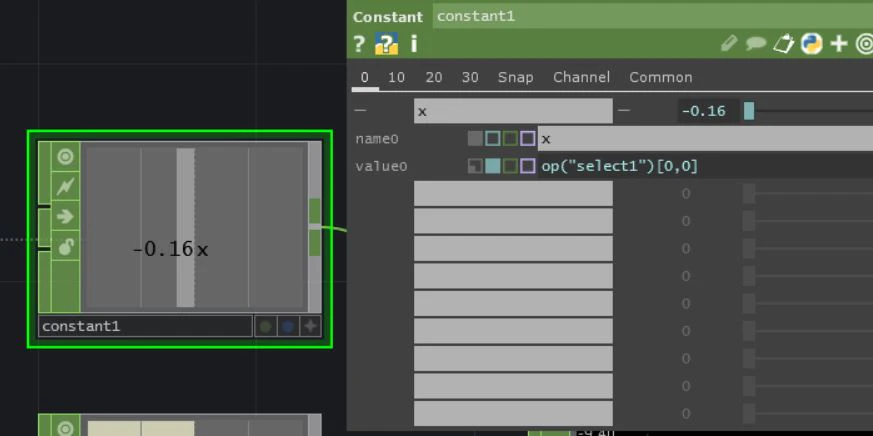873x436 pixels.
Task: Click the constant1 name field in the parameter header
Action: pos(653,16)
